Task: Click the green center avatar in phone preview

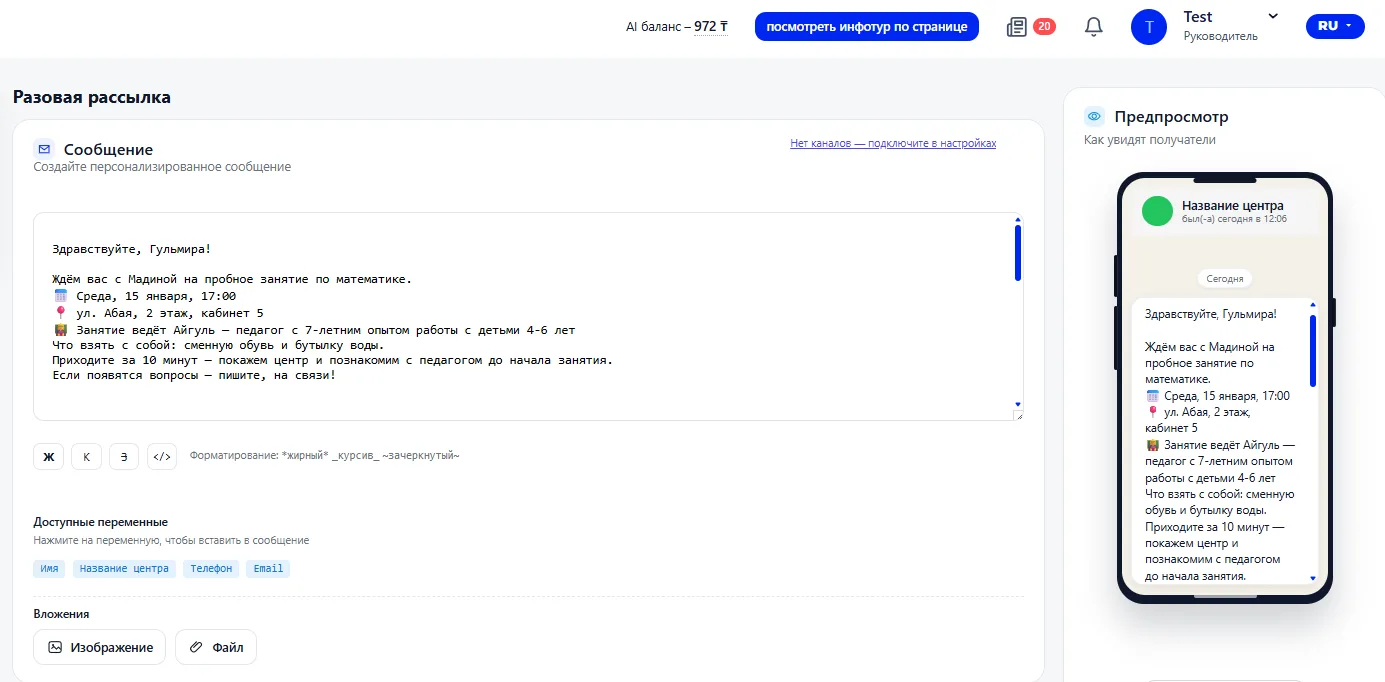Action: pos(1157,211)
